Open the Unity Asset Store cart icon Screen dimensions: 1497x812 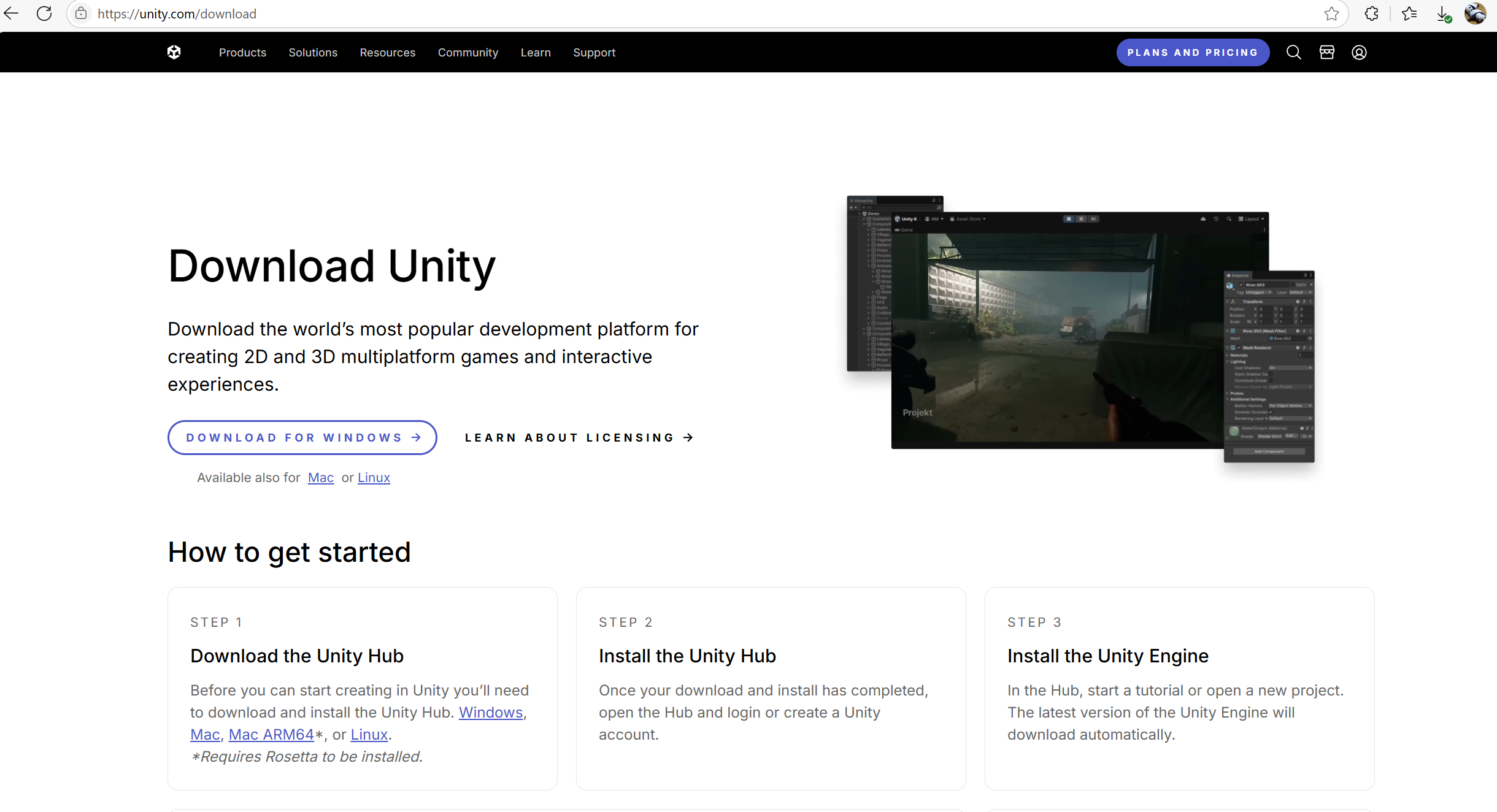[x=1326, y=52]
